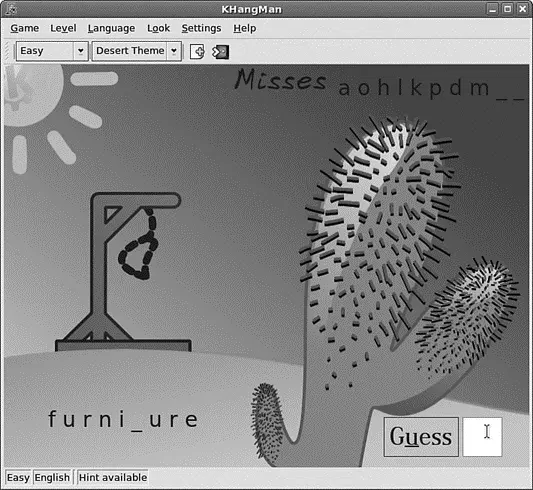Select the Easy level combo box

[x=52, y=51]
